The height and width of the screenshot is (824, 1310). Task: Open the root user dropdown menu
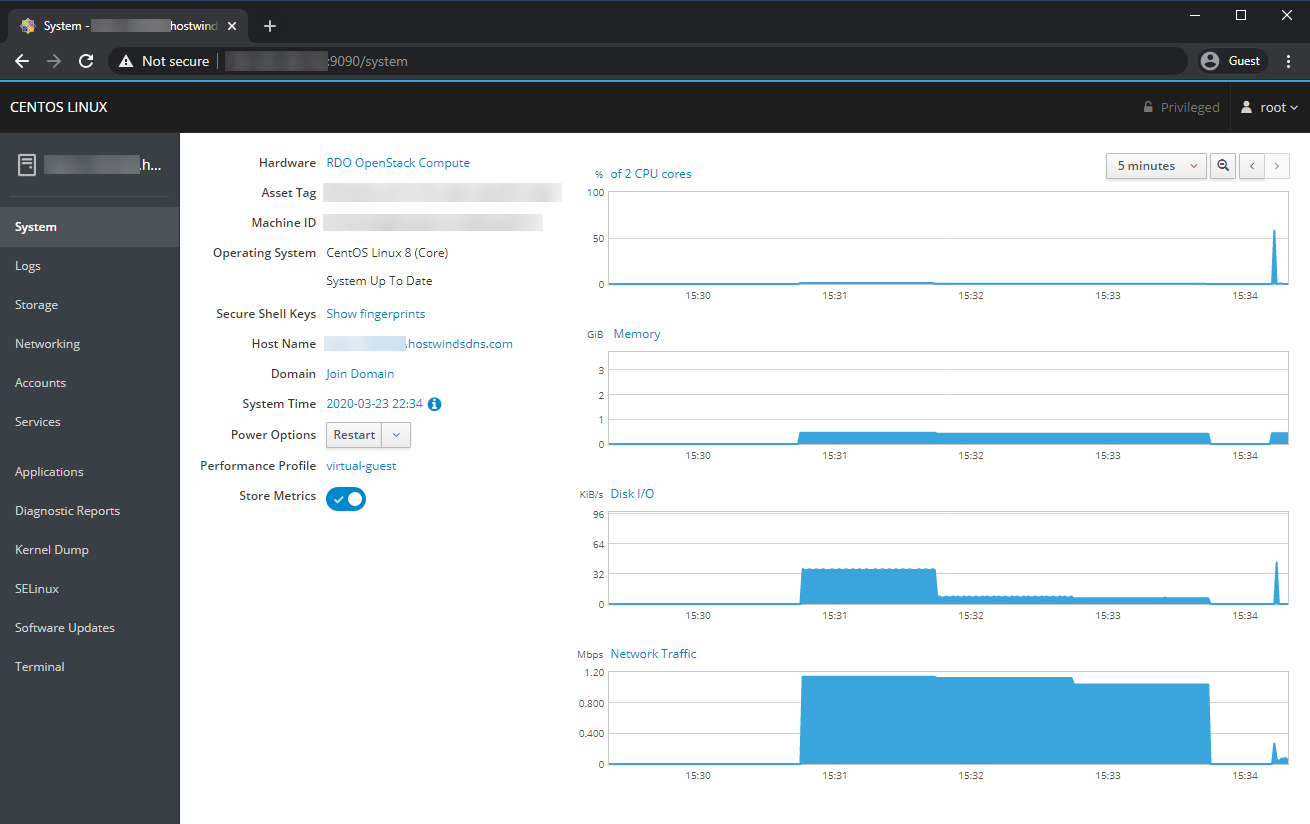click(x=1269, y=107)
